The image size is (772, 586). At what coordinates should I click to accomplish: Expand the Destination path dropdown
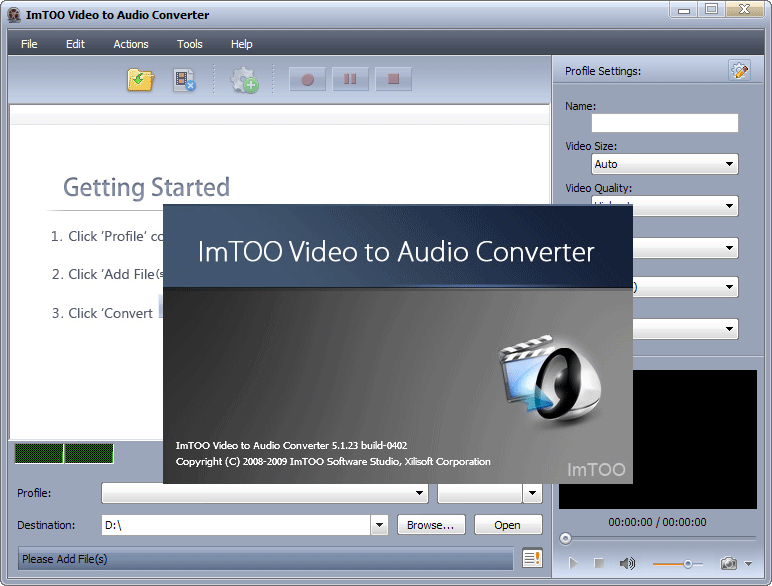click(379, 525)
